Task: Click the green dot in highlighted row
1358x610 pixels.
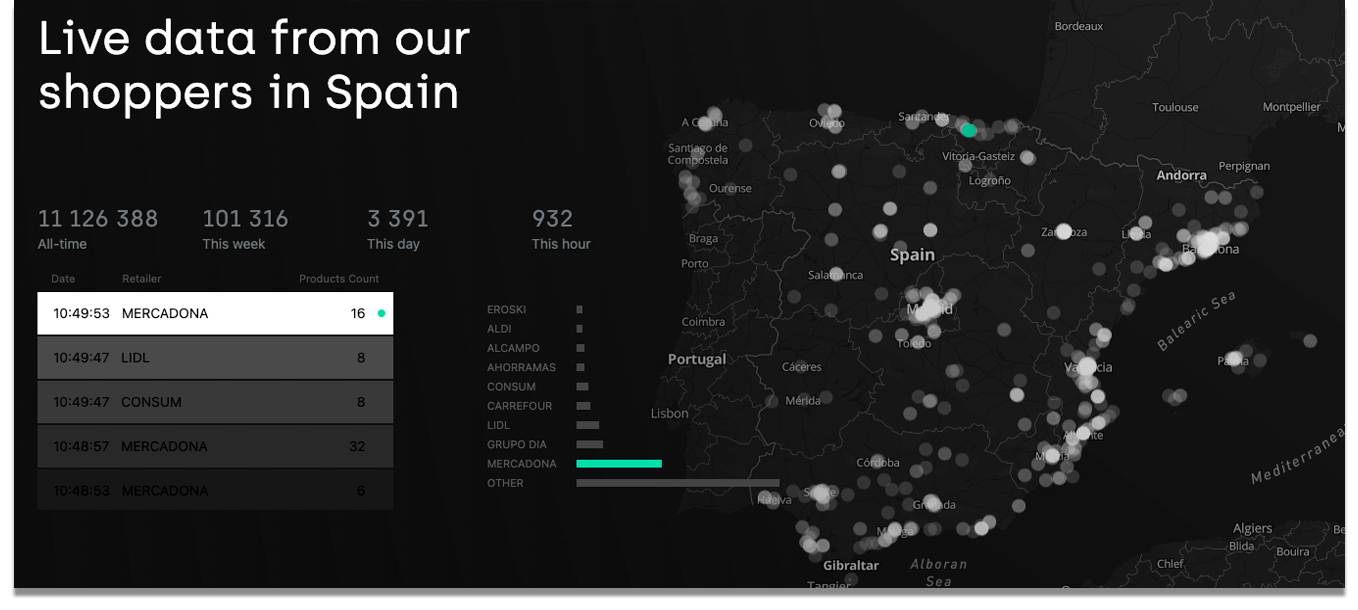Action: (381, 314)
